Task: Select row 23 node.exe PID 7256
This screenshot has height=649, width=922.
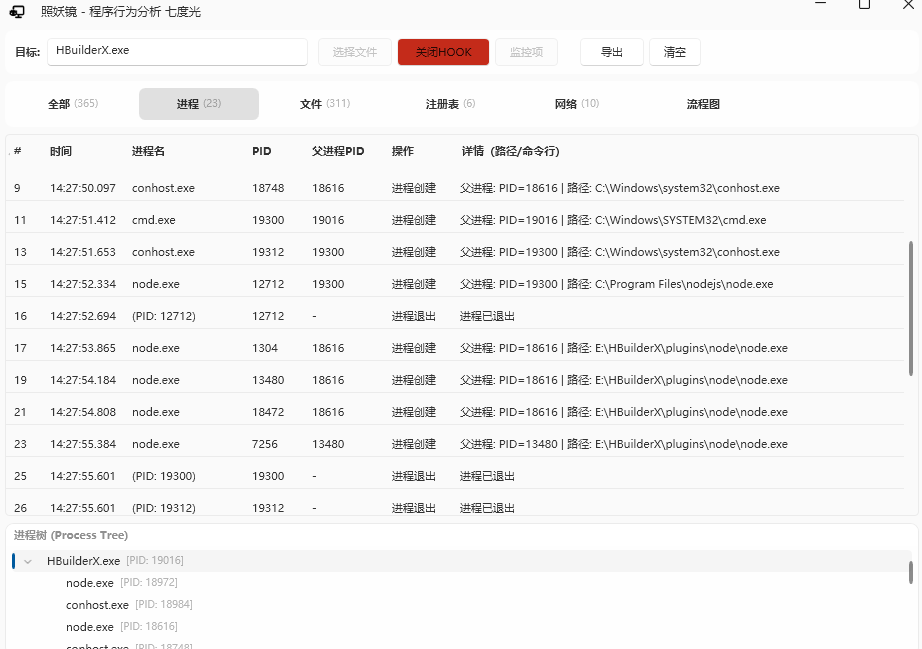Action: coord(455,444)
